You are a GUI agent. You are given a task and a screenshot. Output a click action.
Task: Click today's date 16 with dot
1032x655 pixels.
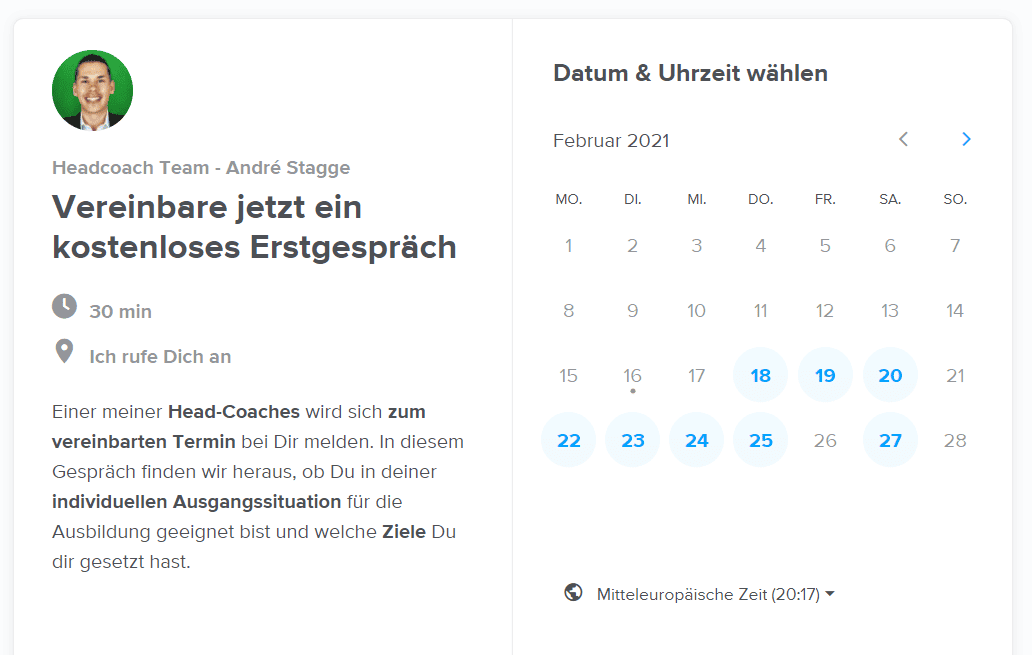point(632,376)
